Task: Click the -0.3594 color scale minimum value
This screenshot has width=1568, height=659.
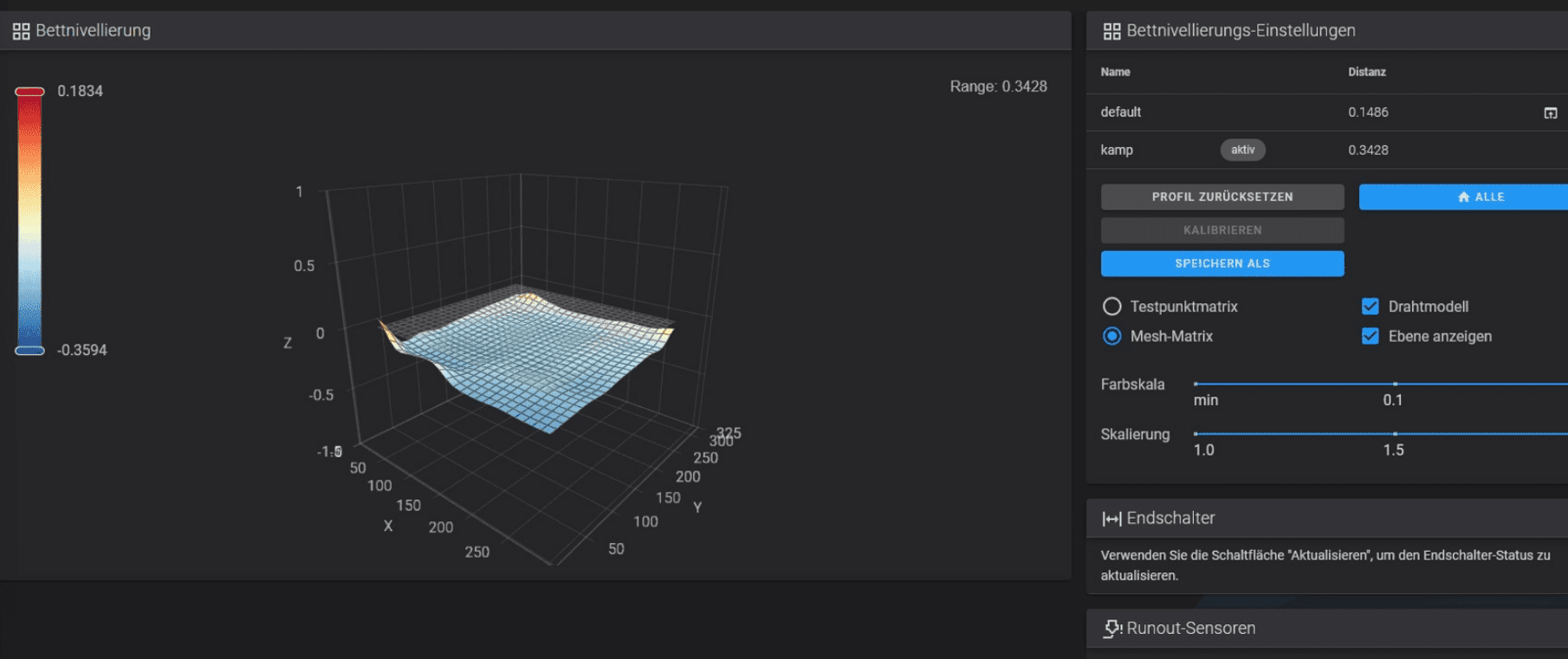Action: coord(82,350)
